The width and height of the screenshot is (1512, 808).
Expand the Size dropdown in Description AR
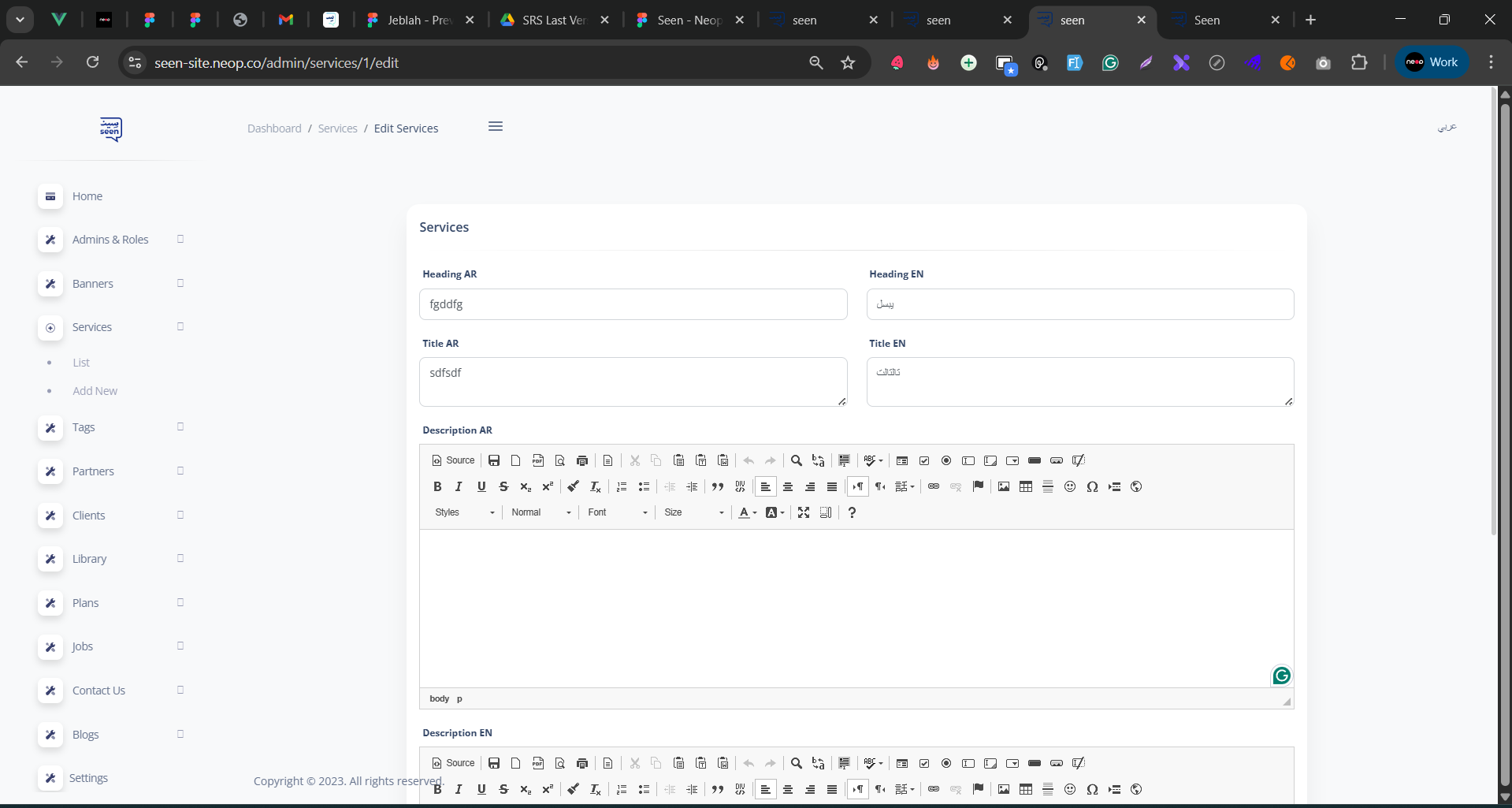(x=693, y=512)
